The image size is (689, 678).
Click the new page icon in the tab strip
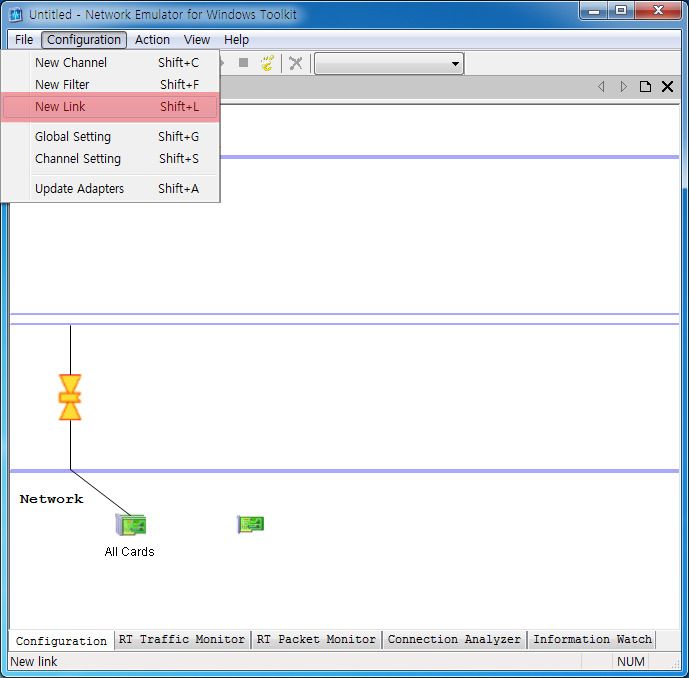pos(645,87)
